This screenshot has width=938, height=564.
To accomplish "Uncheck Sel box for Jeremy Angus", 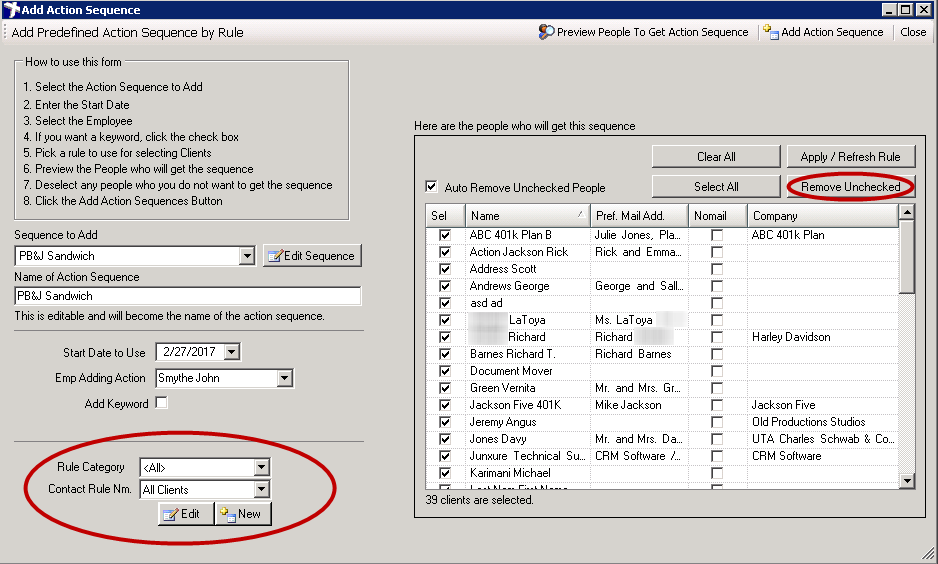I will click(445, 422).
